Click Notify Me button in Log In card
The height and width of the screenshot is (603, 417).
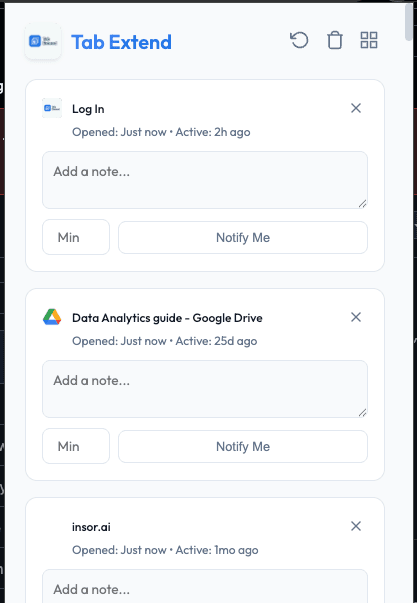point(243,237)
